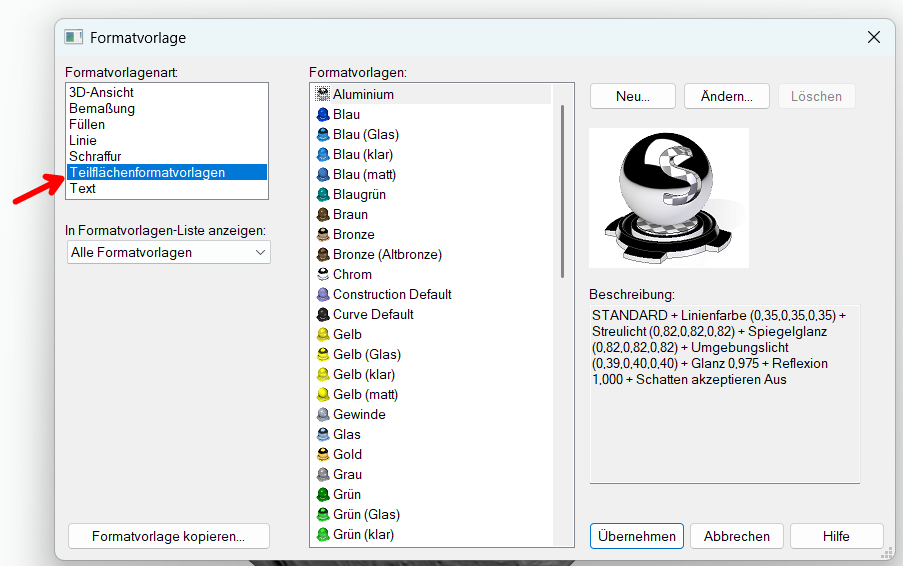903x566 pixels.
Task: Click the Blau material sphere icon
Action: (x=323, y=115)
